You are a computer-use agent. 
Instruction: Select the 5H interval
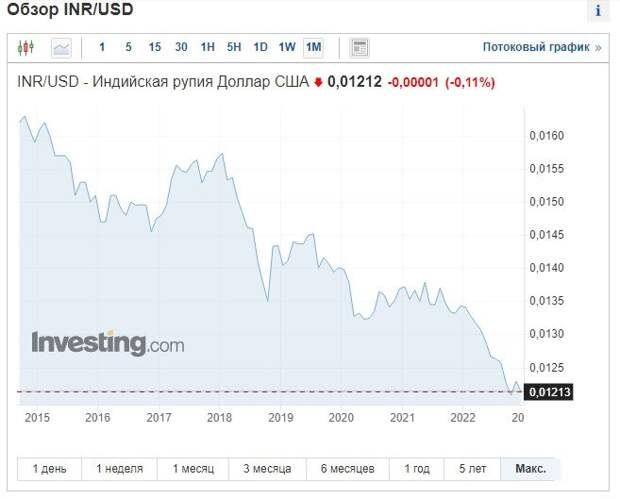[x=234, y=47]
